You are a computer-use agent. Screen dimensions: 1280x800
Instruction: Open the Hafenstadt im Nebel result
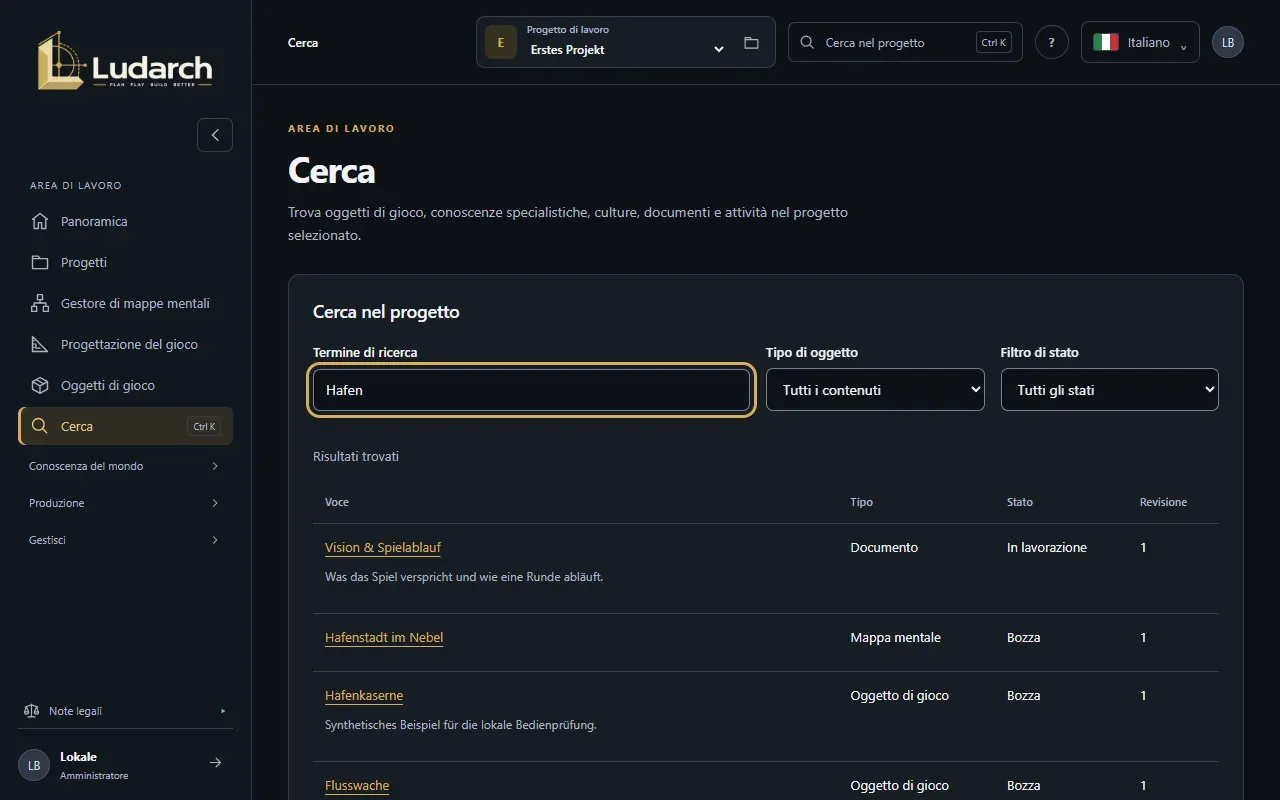[x=384, y=638]
